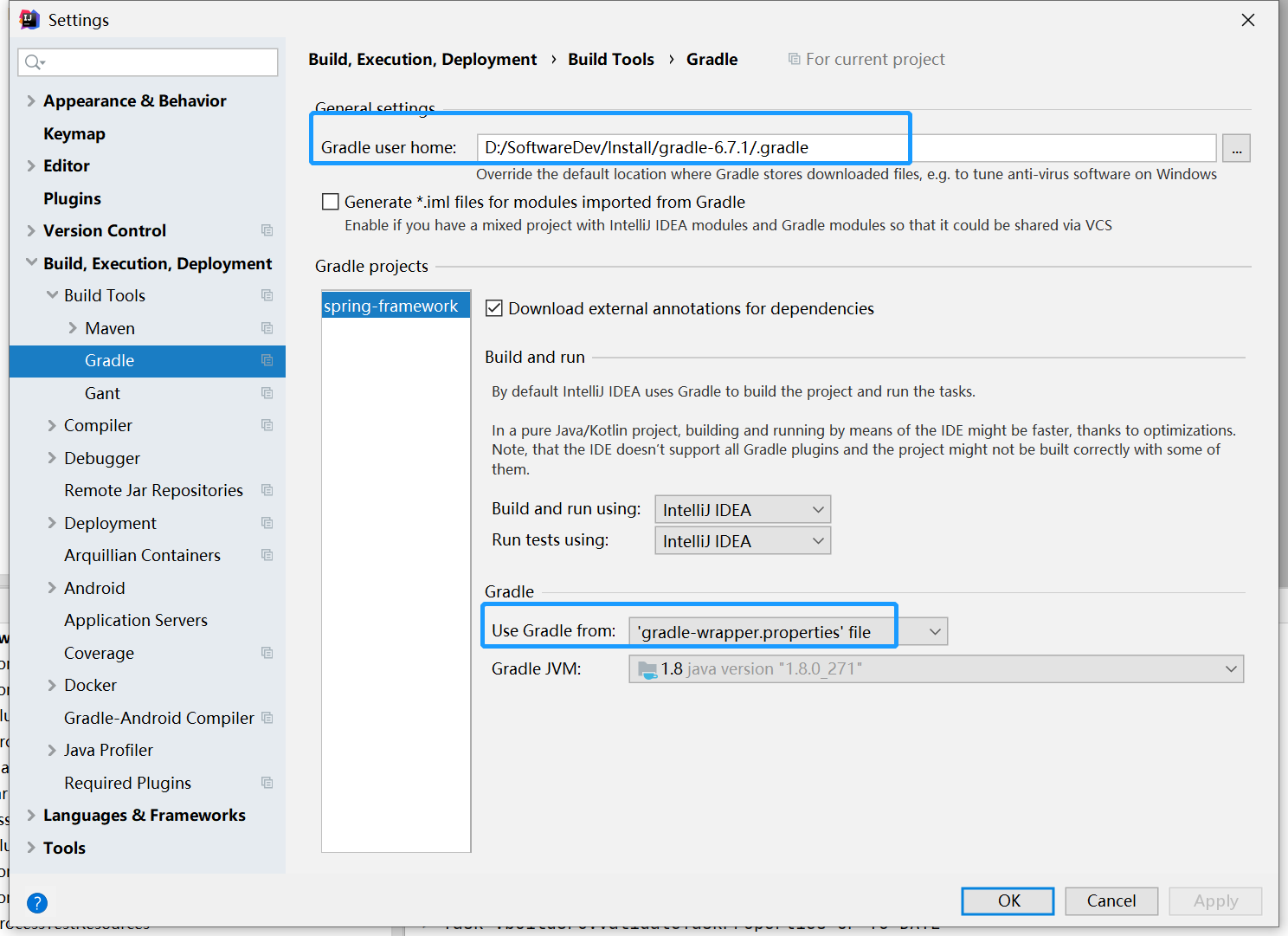
Task: Click the IntelliJ IDEA logo in title bar
Action: coord(29,19)
